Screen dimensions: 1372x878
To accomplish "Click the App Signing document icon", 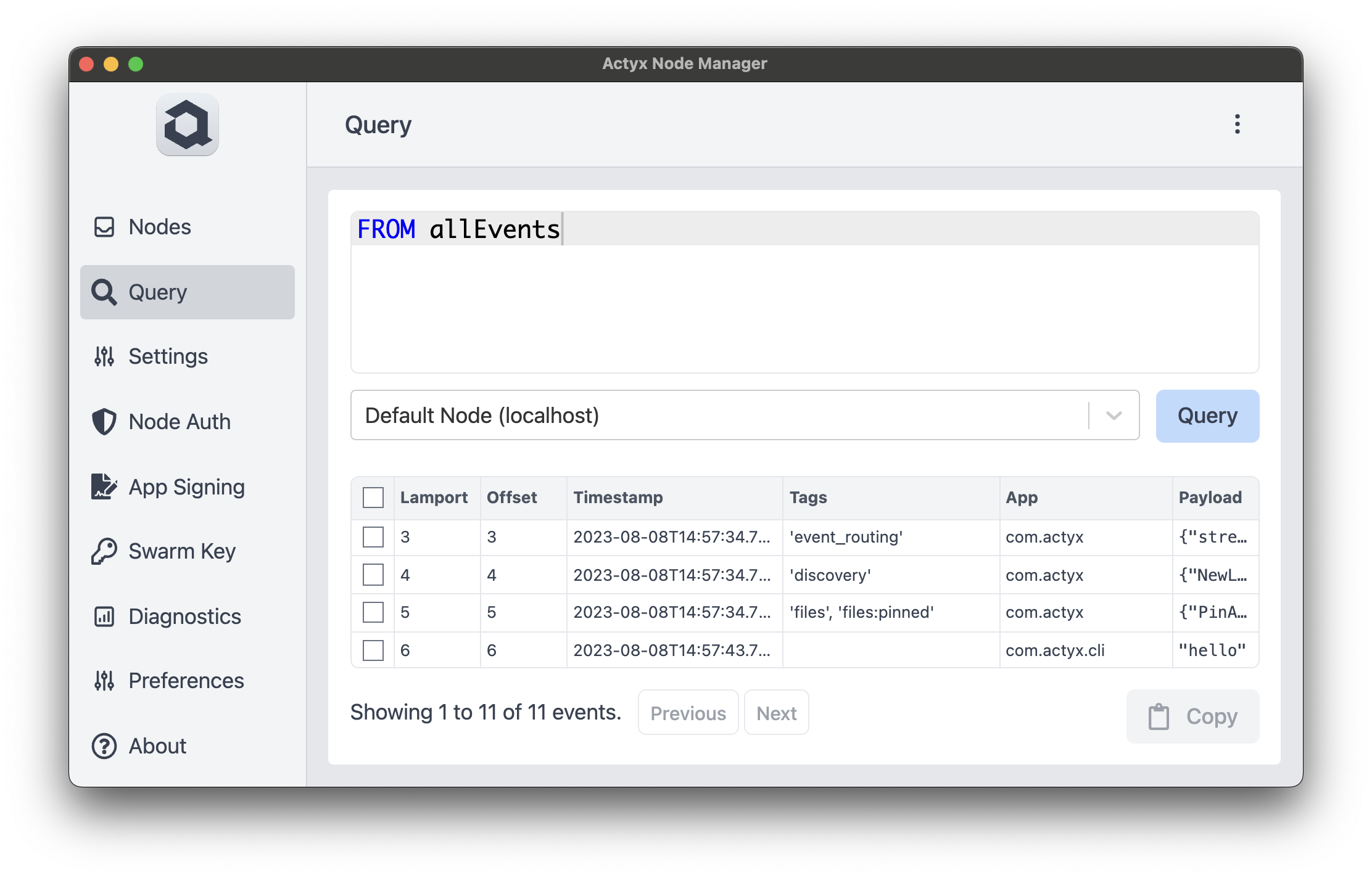I will [x=104, y=487].
